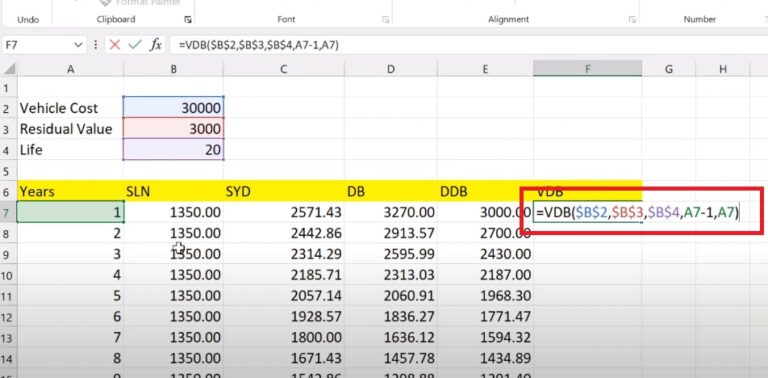The image size is (768, 378).
Task: Click the Life label cell
Action: coord(71,150)
